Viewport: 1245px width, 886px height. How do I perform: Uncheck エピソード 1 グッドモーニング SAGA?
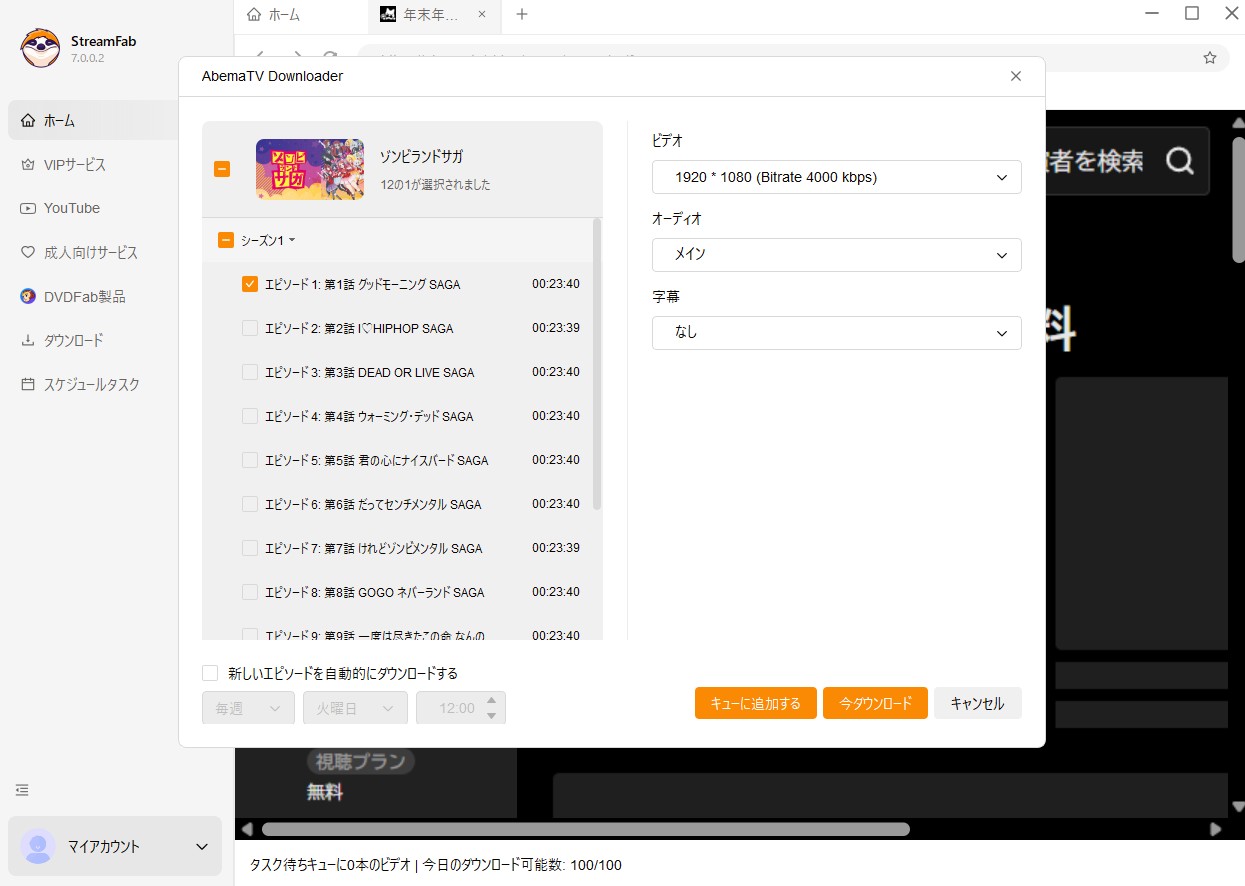pyautogui.click(x=249, y=284)
